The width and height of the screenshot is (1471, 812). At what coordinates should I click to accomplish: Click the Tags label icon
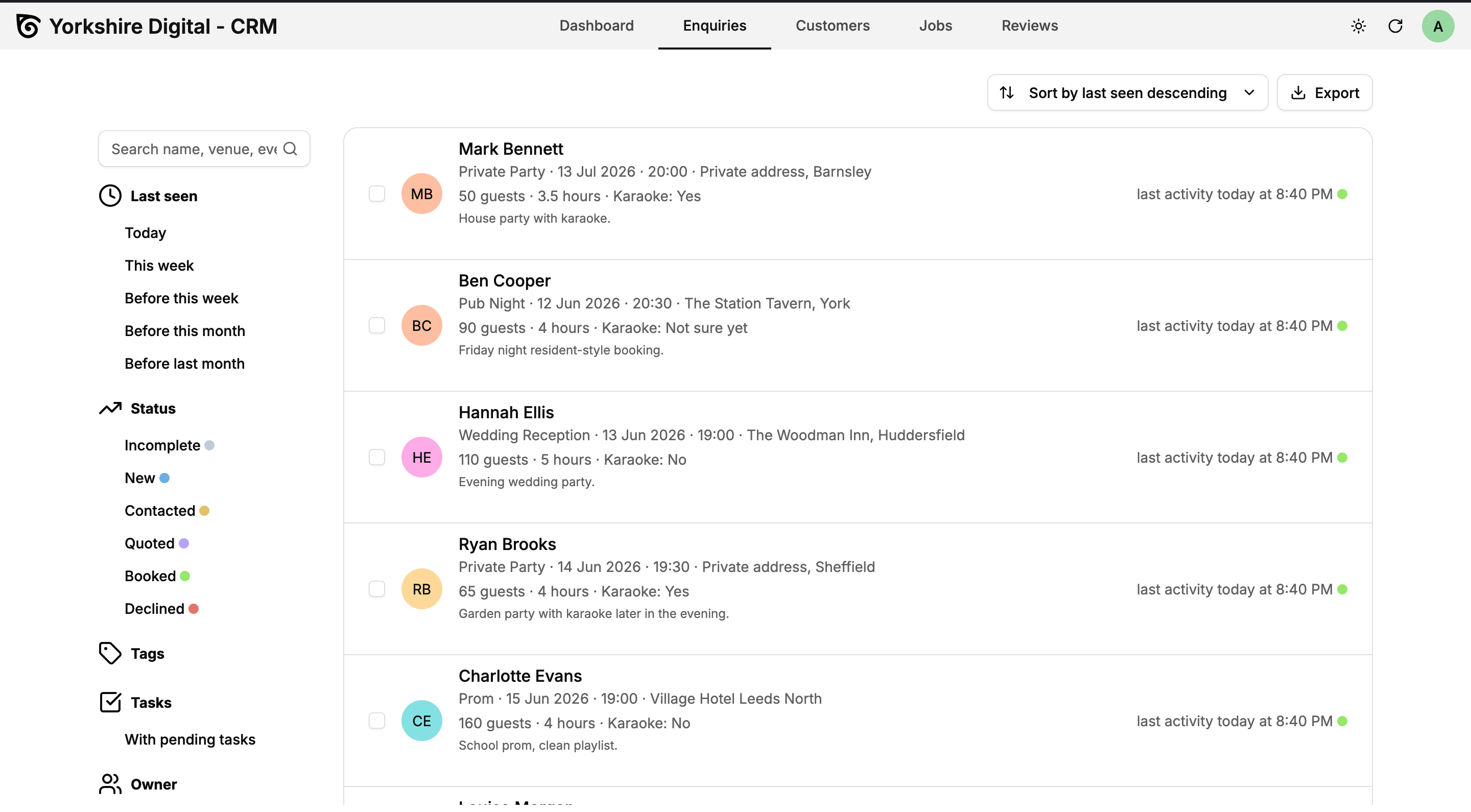pyautogui.click(x=110, y=653)
